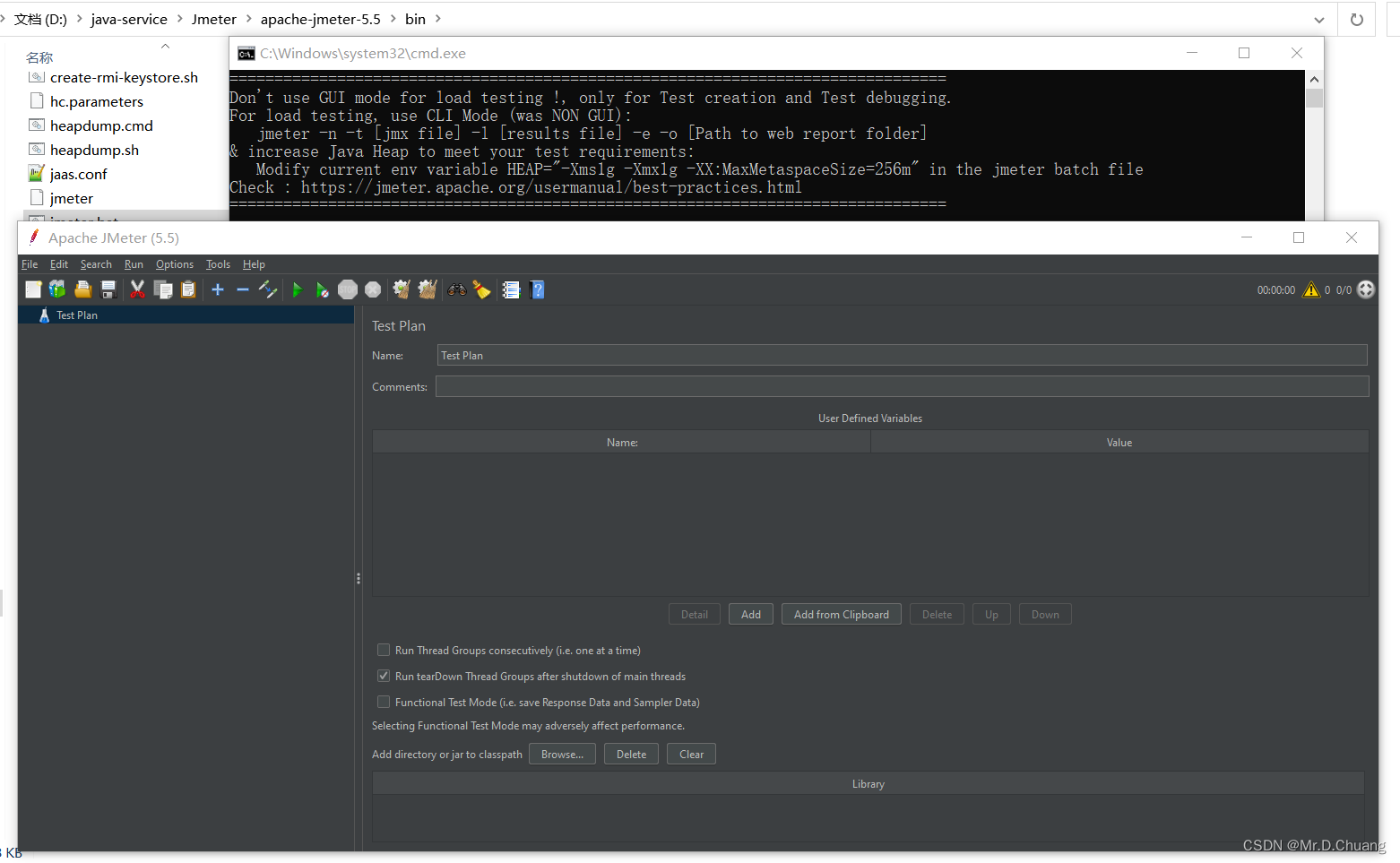Expand all with the plus icon
The image size is (1400, 863).
(218, 289)
